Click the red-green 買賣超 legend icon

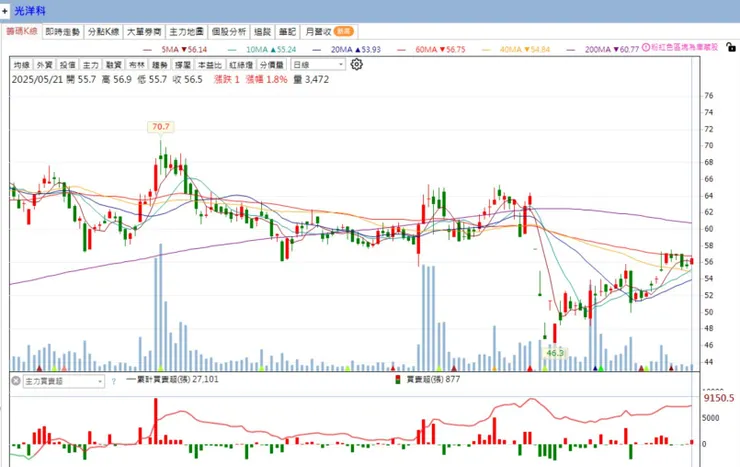[x=398, y=380]
